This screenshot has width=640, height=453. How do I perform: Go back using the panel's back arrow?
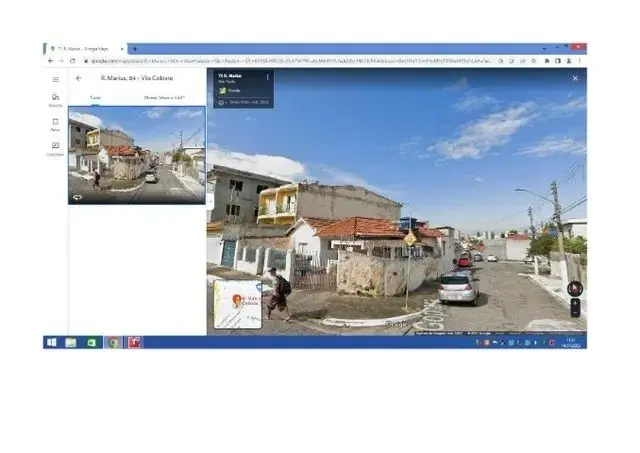pos(80,78)
